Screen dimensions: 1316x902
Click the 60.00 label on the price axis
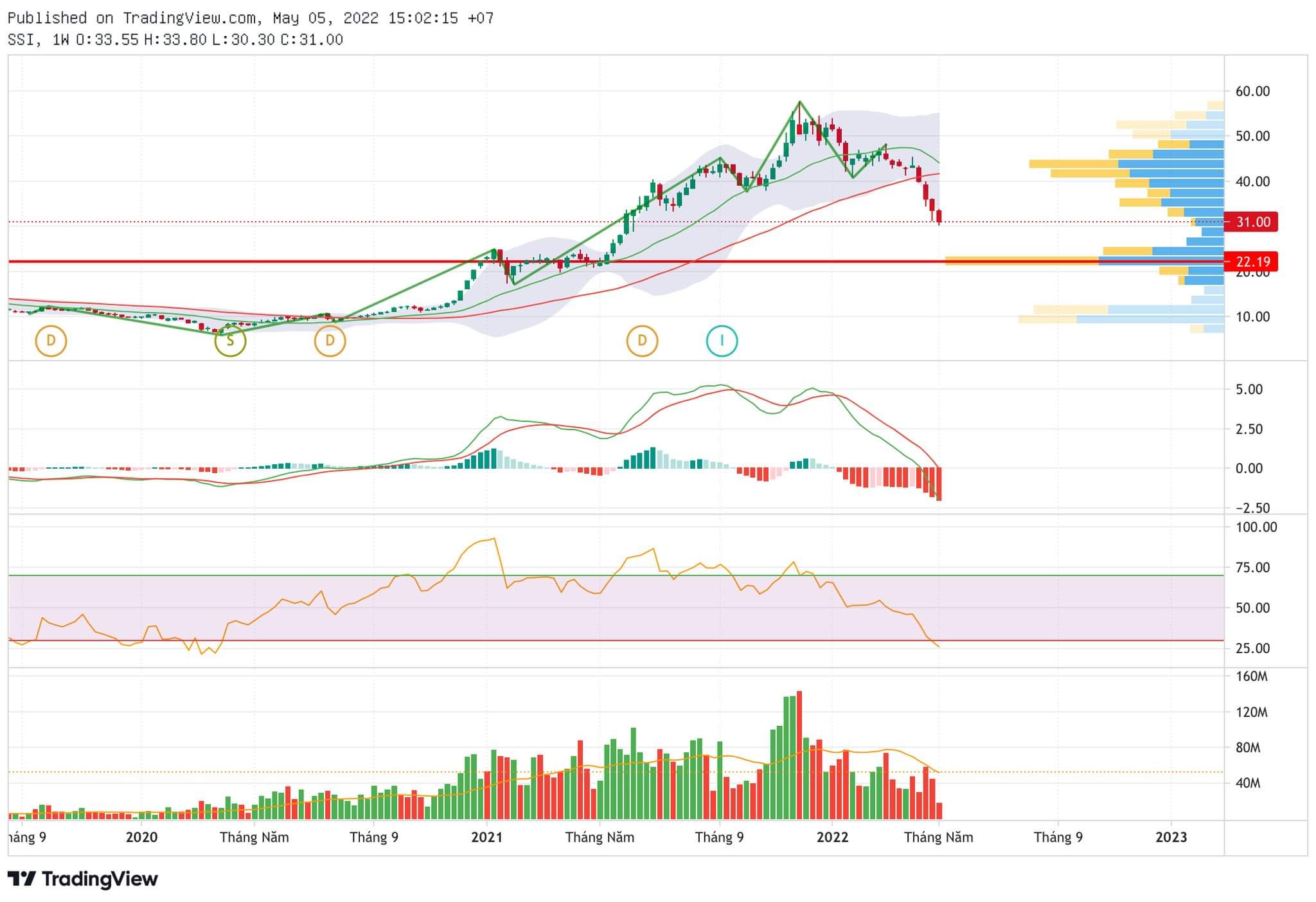point(1252,91)
